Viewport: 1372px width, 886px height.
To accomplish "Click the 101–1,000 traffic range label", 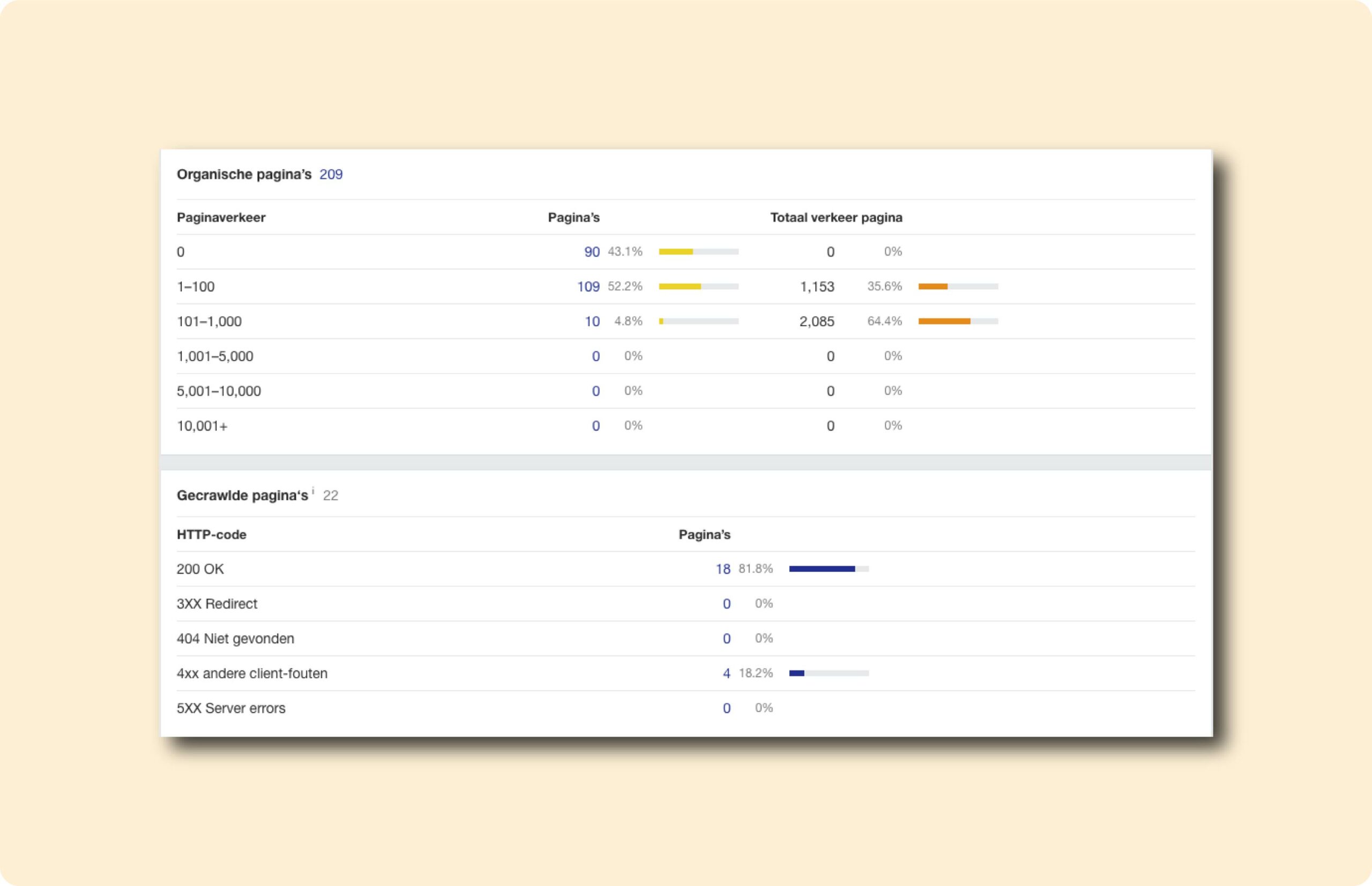I will pyautogui.click(x=209, y=321).
